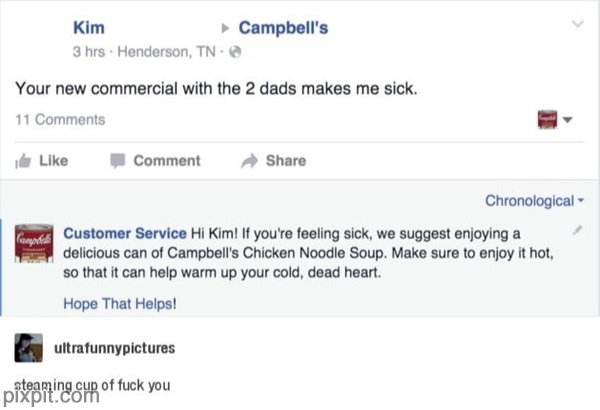The width and height of the screenshot is (600, 410).
Task: Expand the arrow beside the soup can icon
Action: pyautogui.click(x=567, y=120)
